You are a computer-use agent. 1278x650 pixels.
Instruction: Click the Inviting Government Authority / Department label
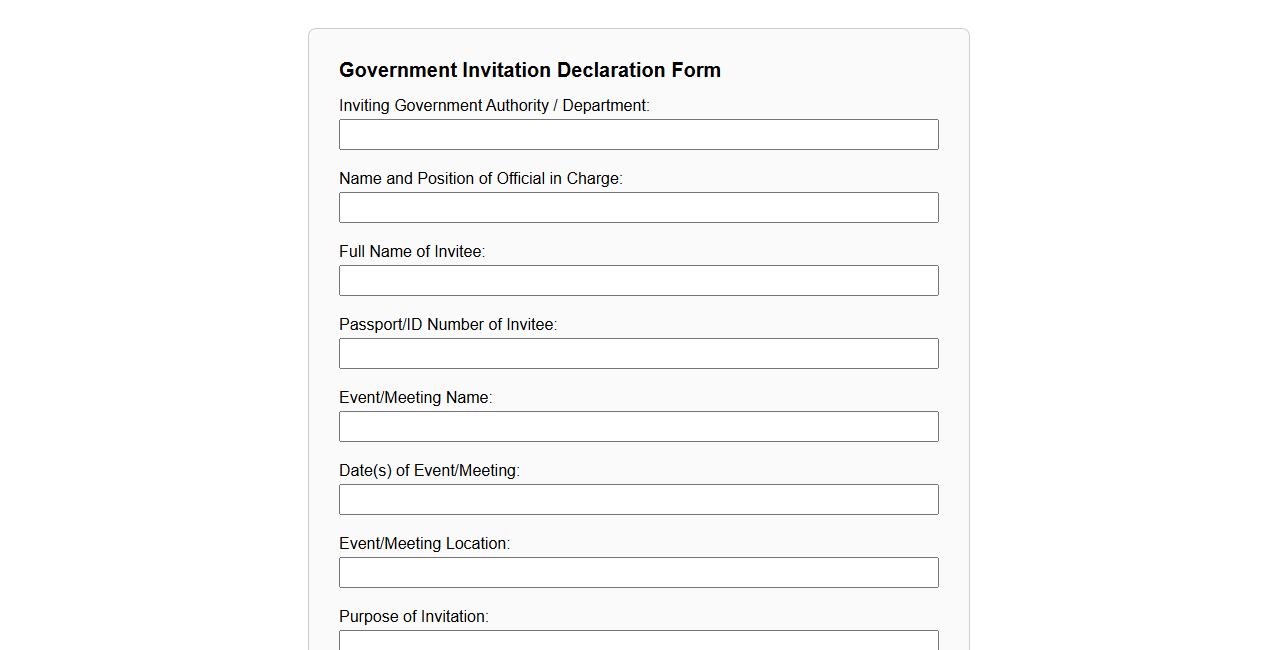click(494, 105)
